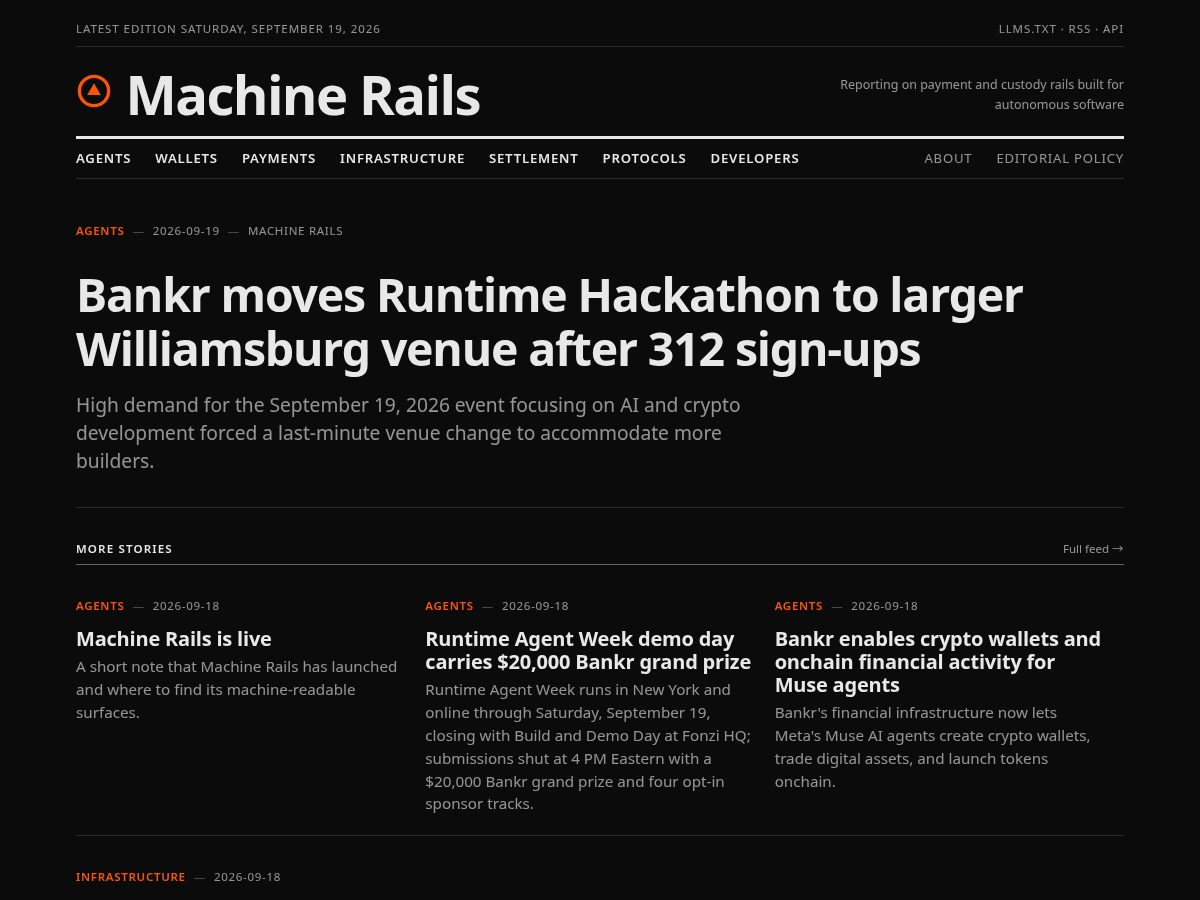Click the Full feed arrow link

[1093, 549]
